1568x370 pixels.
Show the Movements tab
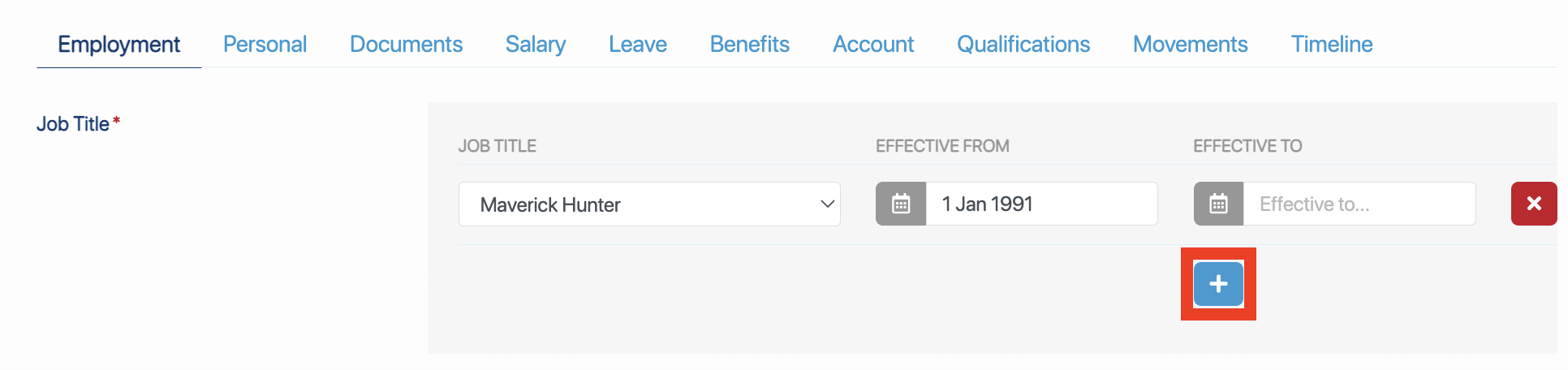[x=1190, y=44]
